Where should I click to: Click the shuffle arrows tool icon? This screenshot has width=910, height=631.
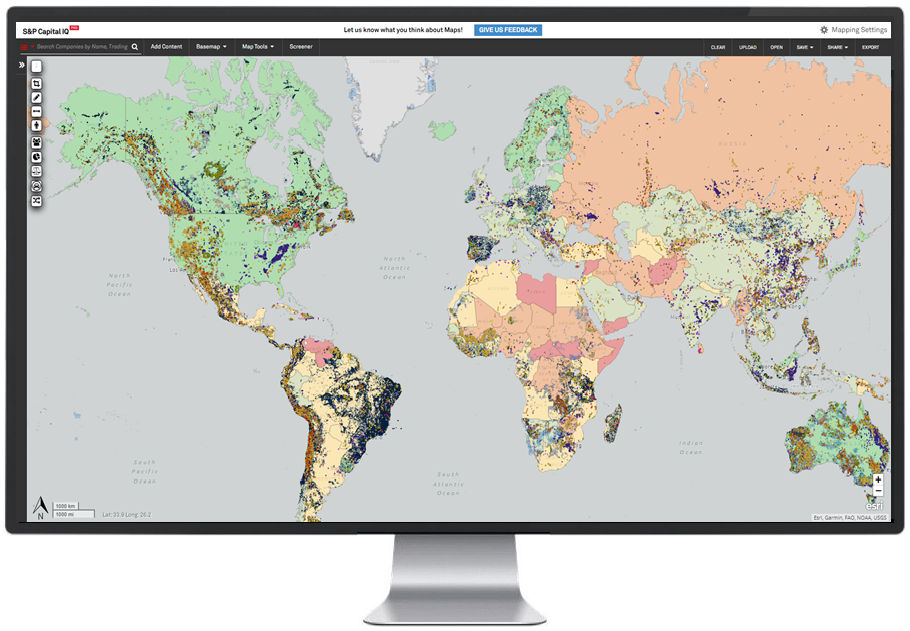37,201
